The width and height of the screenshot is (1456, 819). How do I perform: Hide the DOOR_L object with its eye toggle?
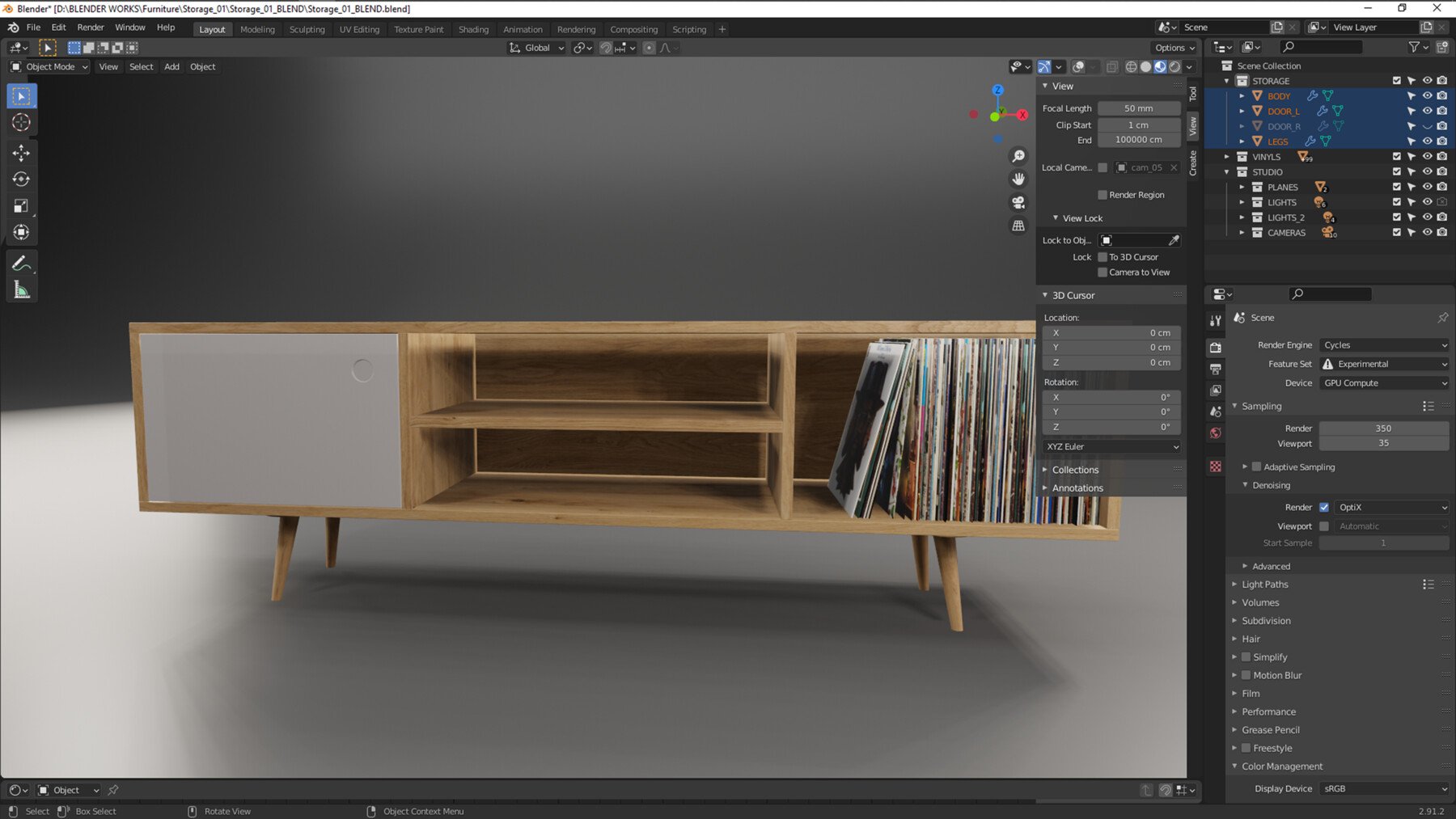pos(1427,111)
